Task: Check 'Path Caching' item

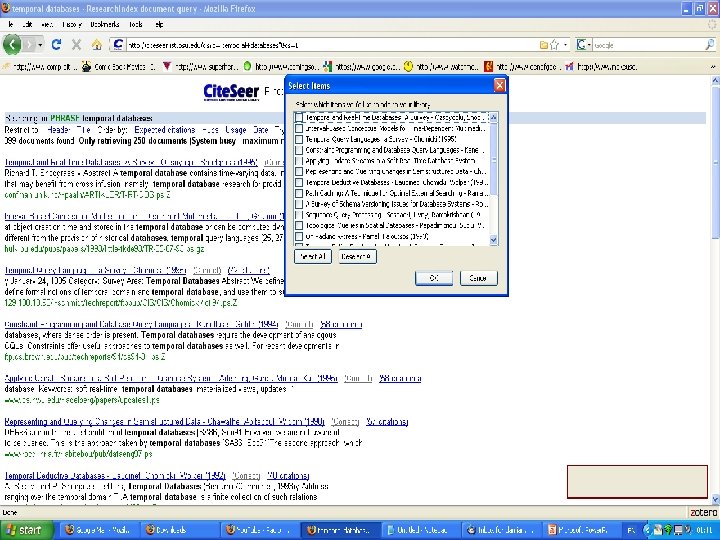Action: pyautogui.click(x=299, y=193)
